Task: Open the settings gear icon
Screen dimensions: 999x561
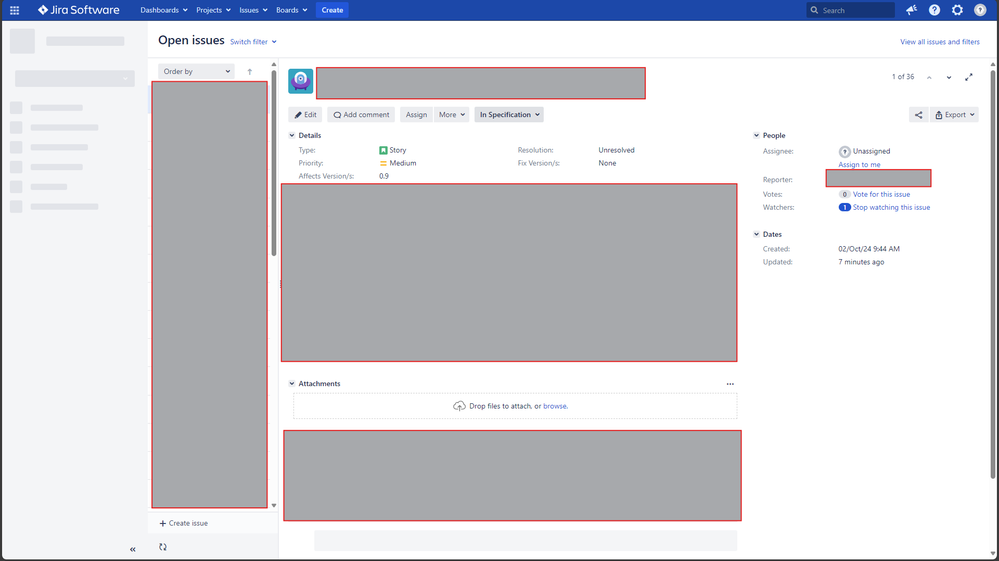Action: coord(957,10)
